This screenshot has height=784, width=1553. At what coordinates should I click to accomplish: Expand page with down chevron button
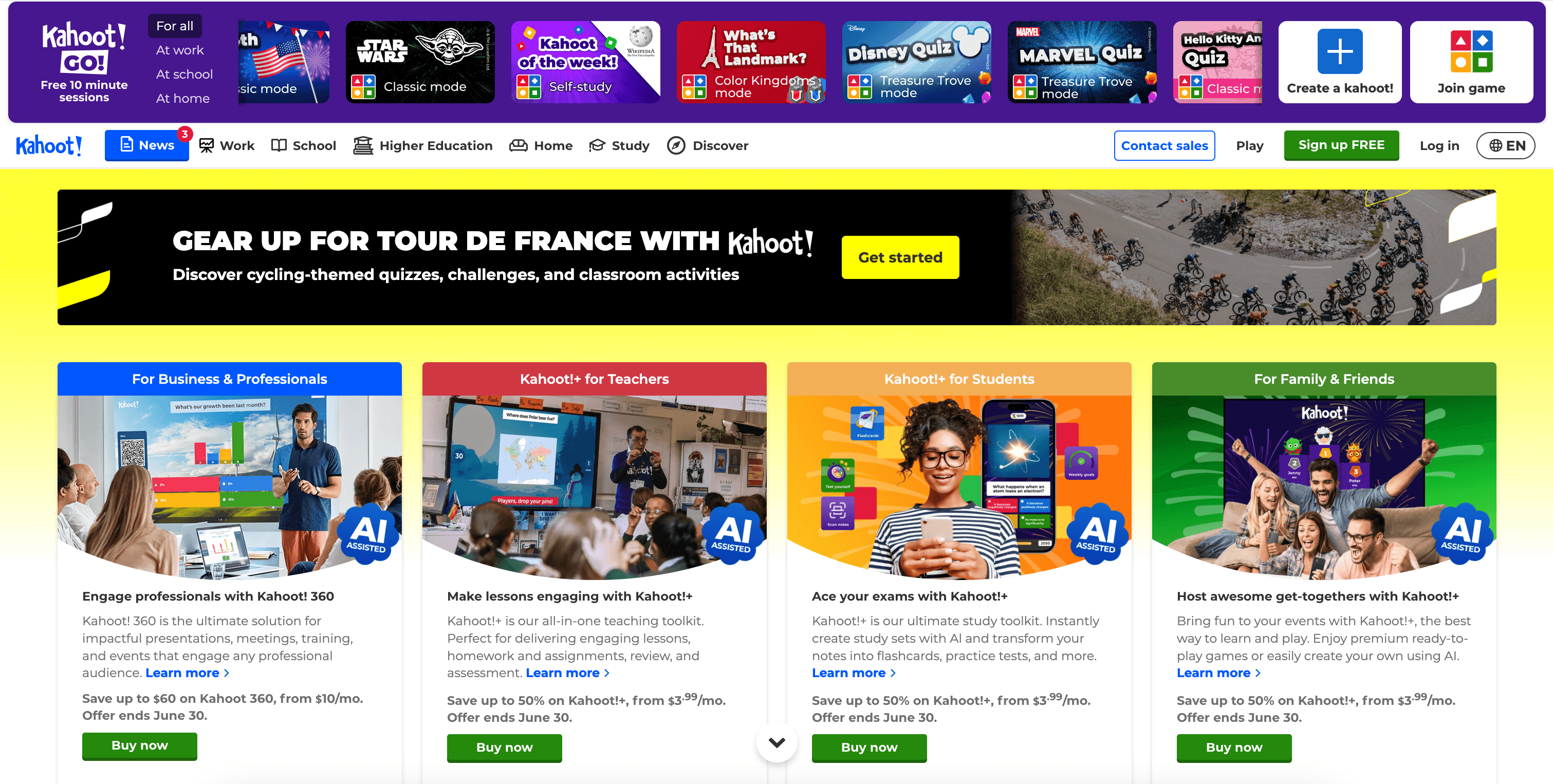(776, 742)
